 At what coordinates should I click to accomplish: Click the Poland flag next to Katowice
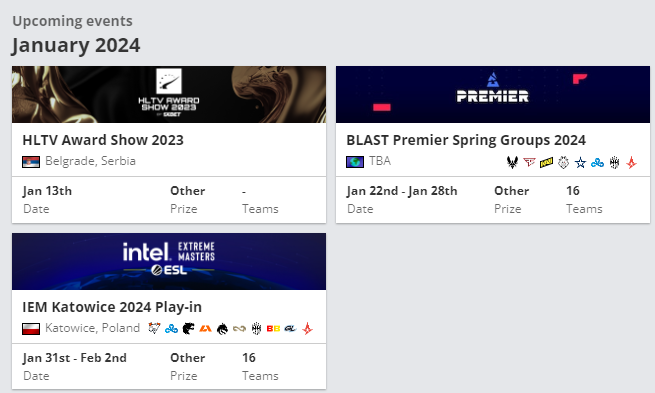click(x=31, y=329)
